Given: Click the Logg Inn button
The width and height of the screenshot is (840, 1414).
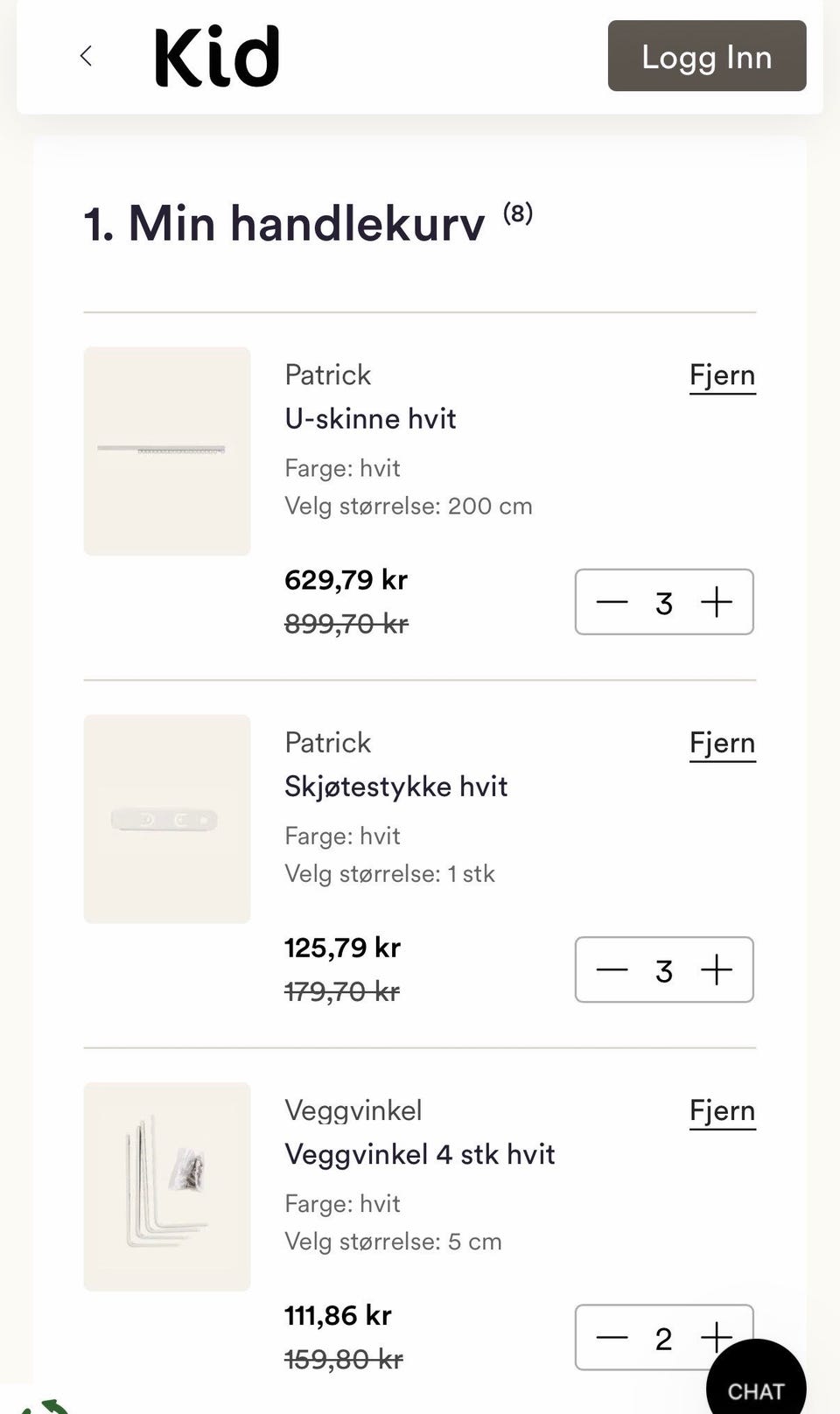Looking at the screenshot, I should pos(707,56).
